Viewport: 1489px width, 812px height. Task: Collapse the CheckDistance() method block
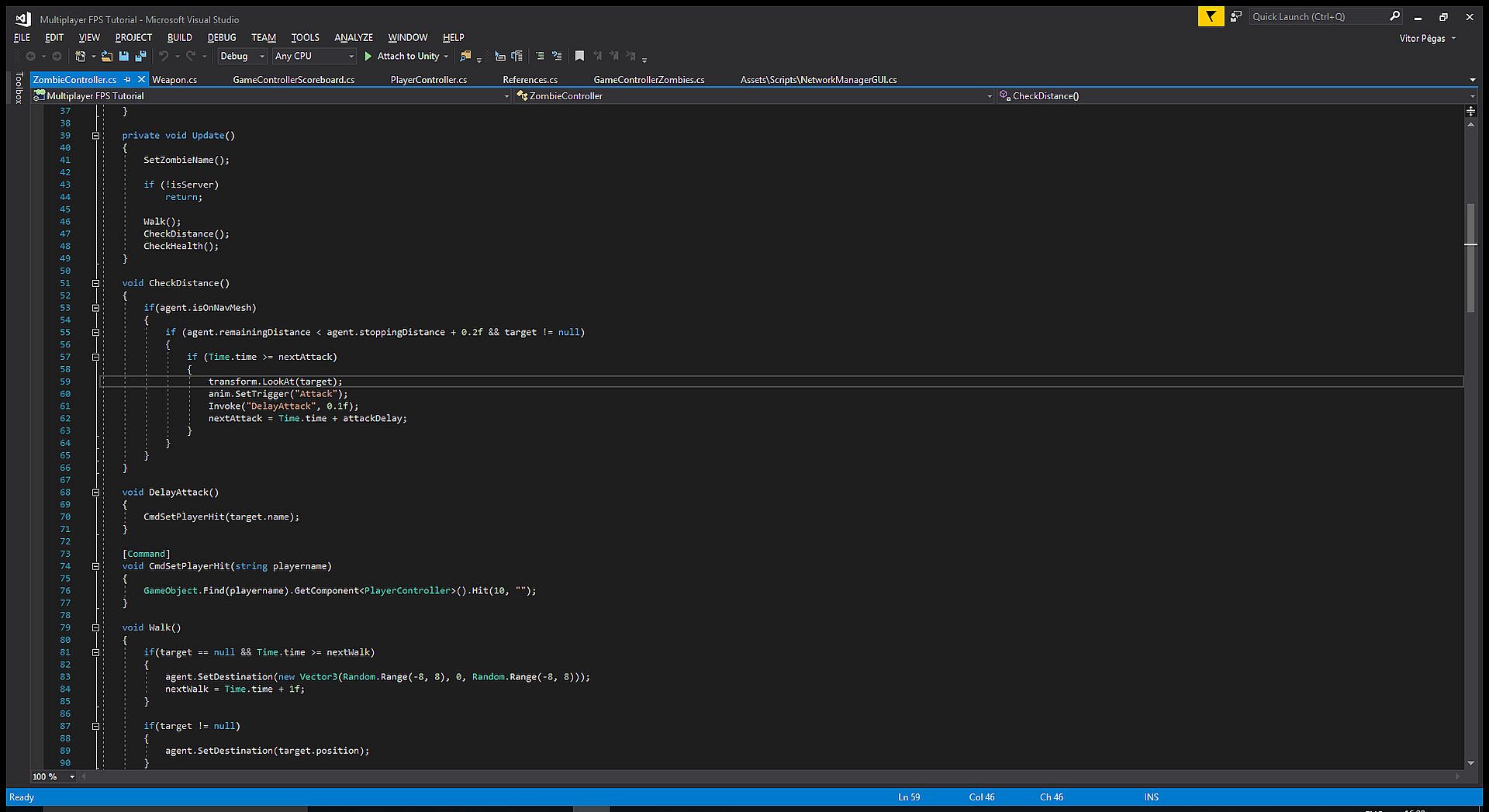(96, 283)
